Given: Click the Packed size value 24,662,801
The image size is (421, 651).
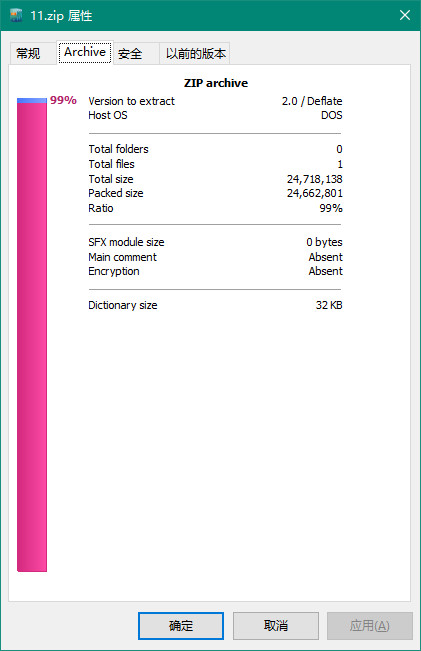Looking at the screenshot, I should (x=315, y=193).
